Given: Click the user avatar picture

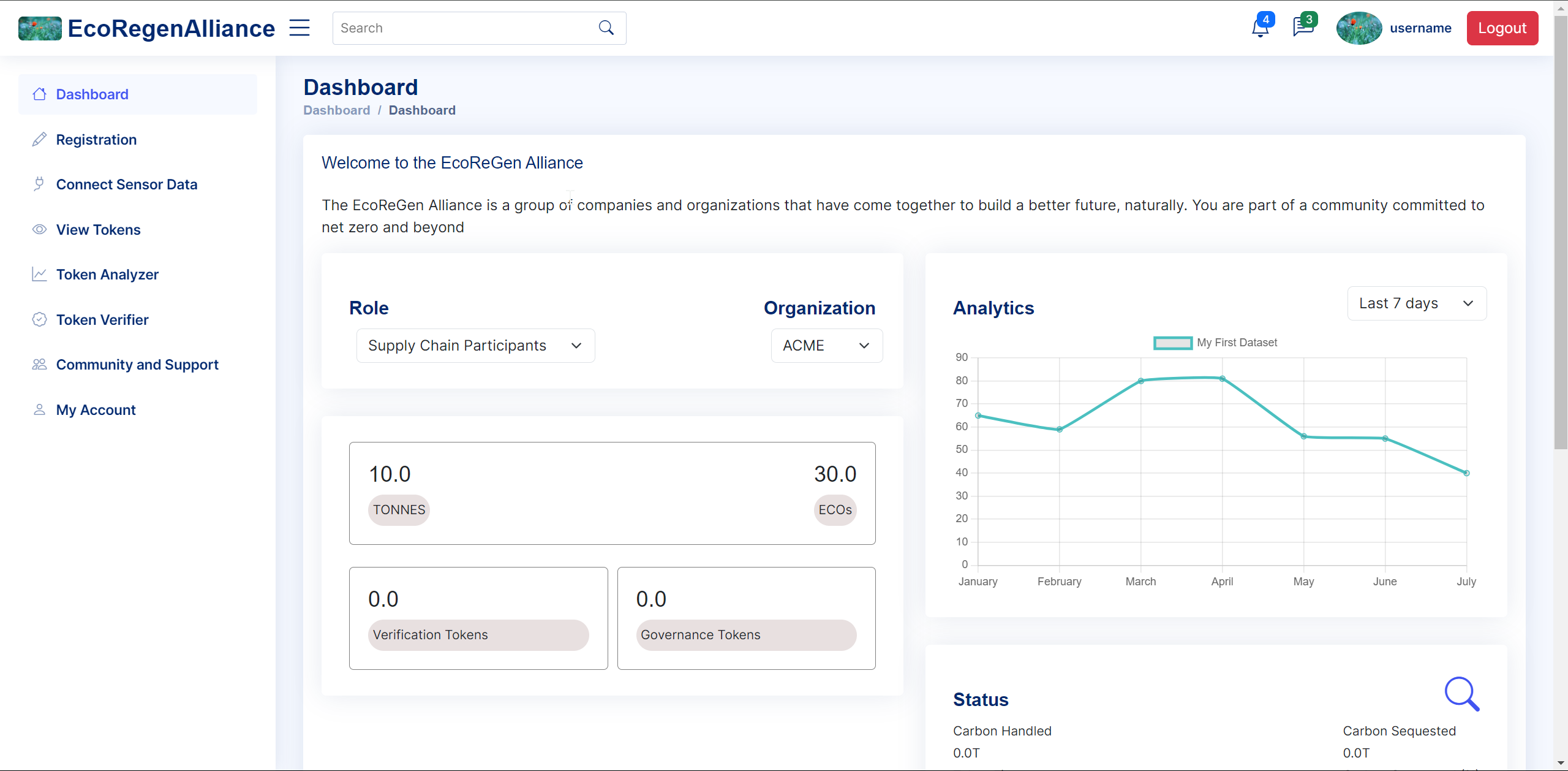Looking at the screenshot, I should pyautogui.click(x=1359, y=28).
